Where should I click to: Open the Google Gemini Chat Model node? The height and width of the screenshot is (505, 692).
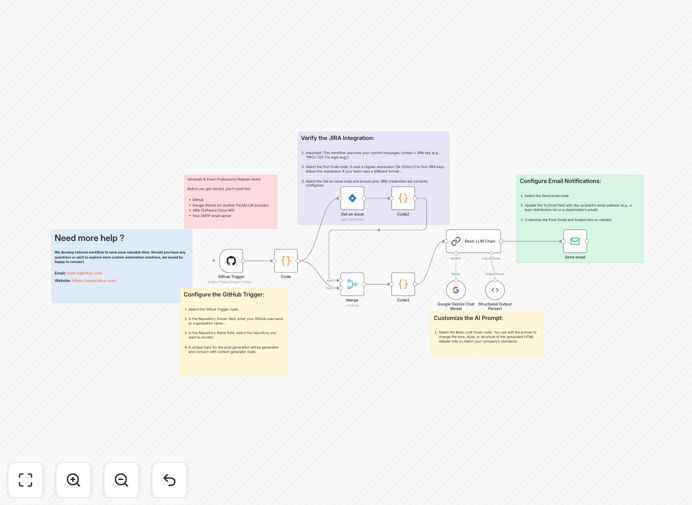tap(456, 290)
